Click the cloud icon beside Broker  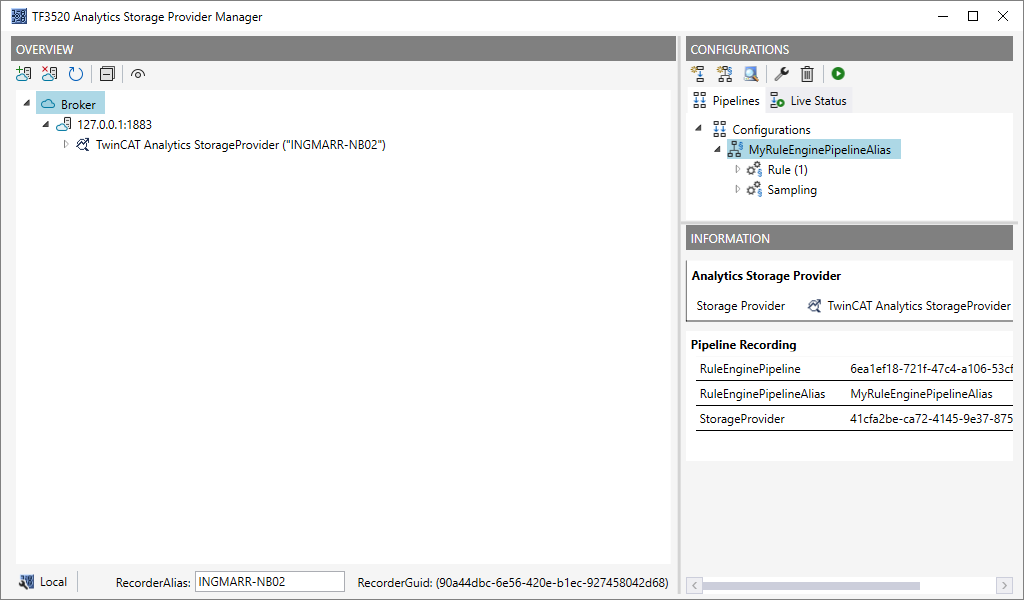click(48, 104)
